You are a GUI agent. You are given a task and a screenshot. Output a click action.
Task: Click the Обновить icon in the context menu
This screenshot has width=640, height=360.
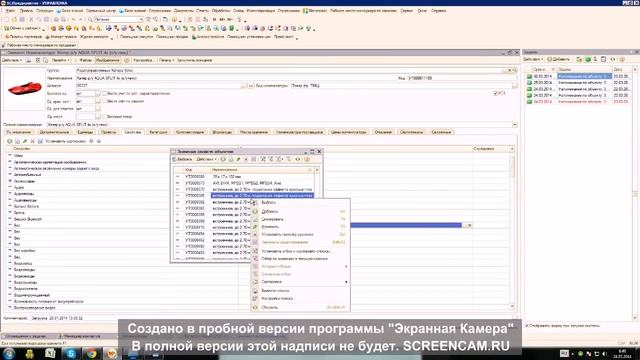point(255,307)
